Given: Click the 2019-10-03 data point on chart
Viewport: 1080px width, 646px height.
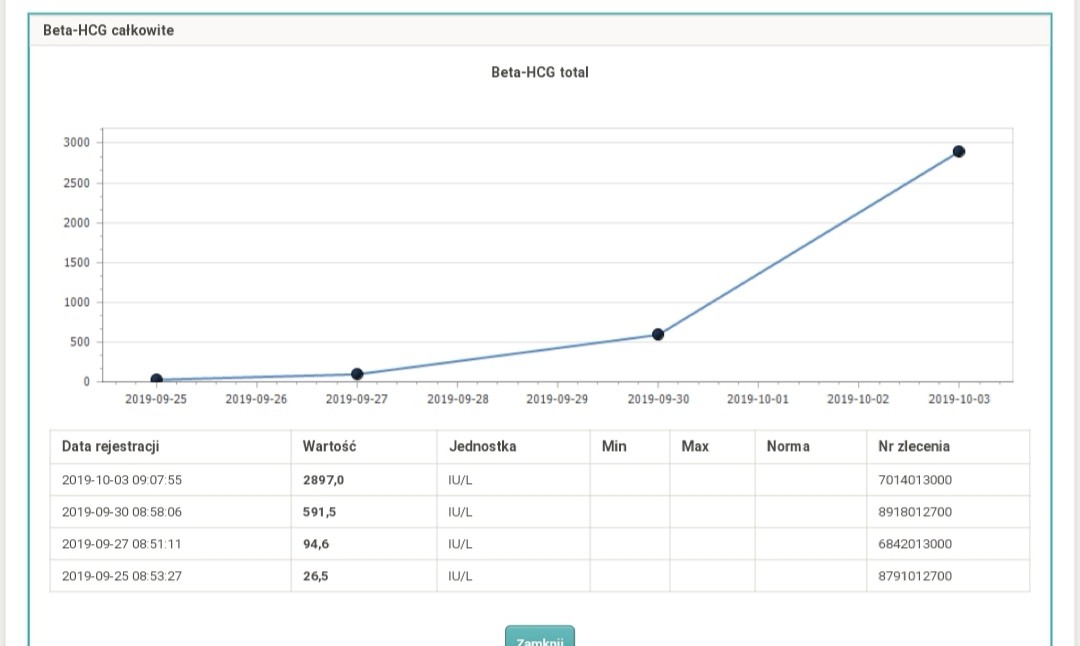Looking at the screenshot, I should [958, 152].
